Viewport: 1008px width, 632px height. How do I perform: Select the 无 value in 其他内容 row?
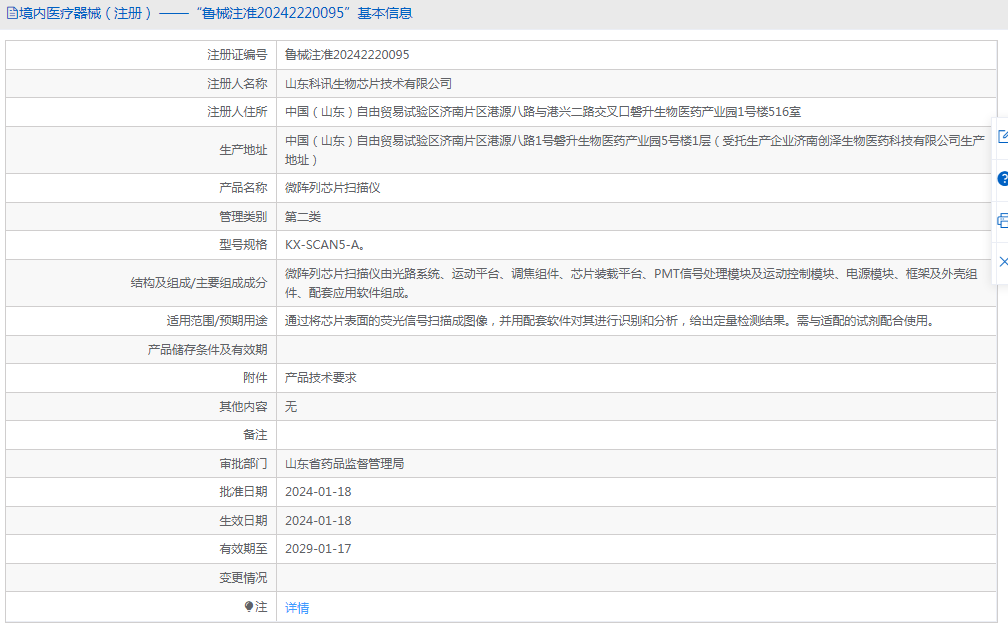(x=291, y=406)
